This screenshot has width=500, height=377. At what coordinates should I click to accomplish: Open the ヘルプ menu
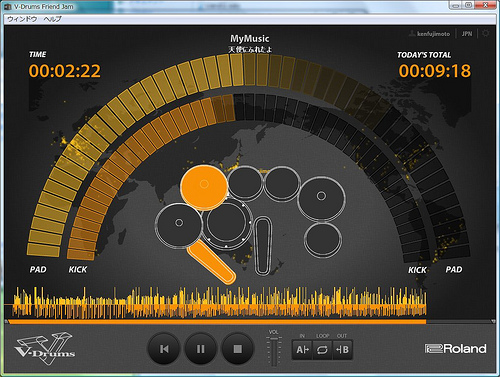(x=52, y=19)
